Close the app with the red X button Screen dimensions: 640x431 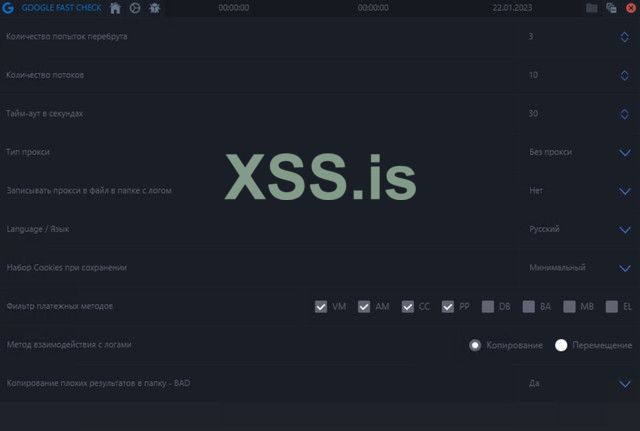[x=631, y=8]
